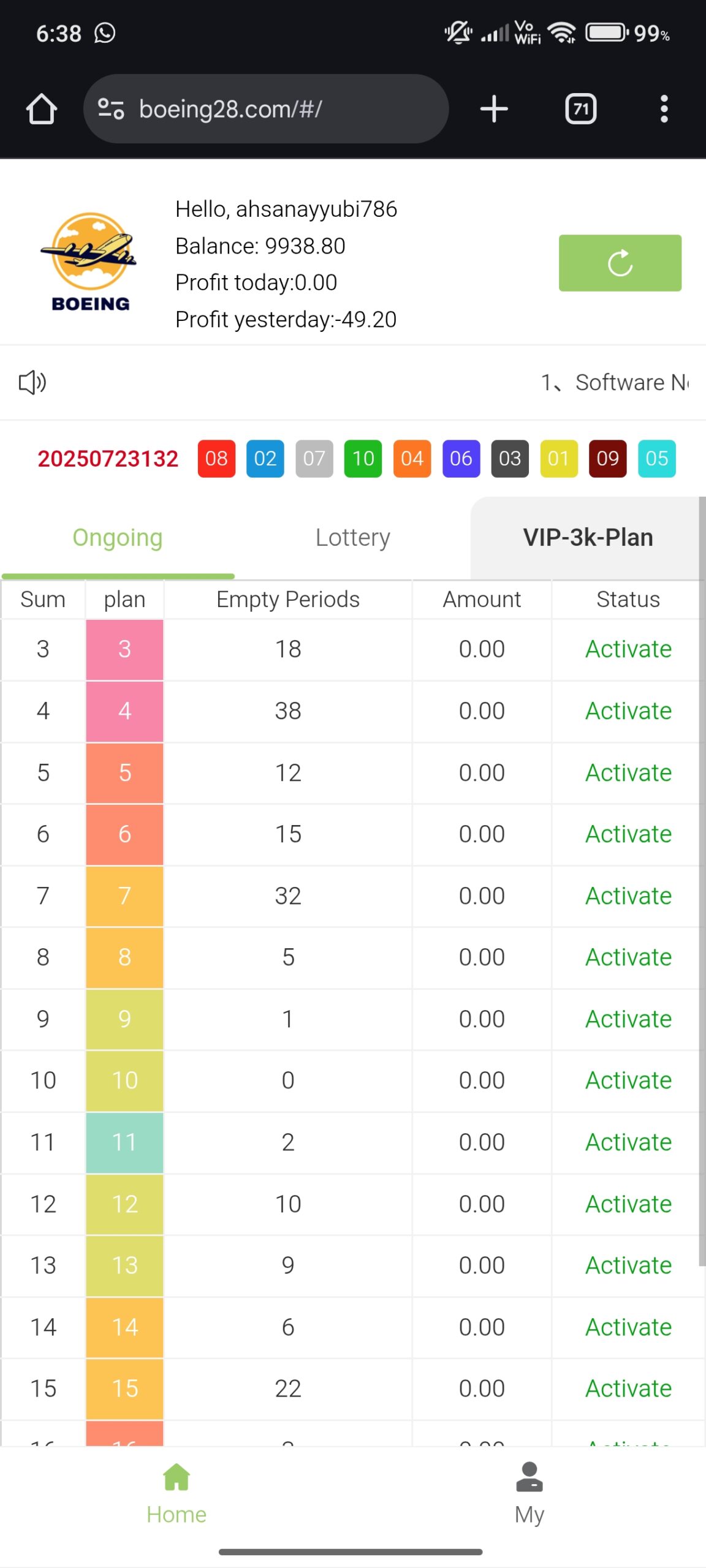Activate the plan for sum 10

628,1080
